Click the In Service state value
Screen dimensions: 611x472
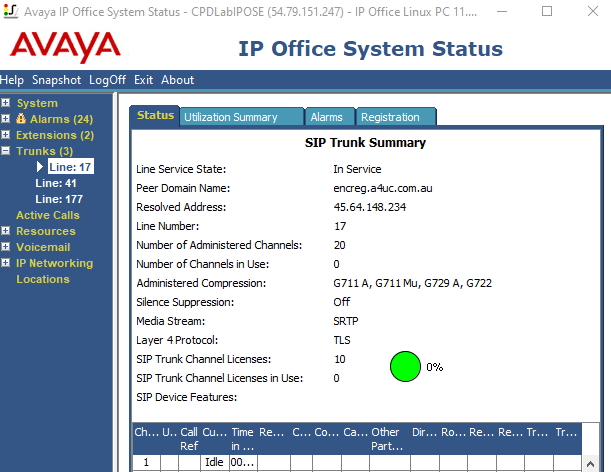coord(357,169)
